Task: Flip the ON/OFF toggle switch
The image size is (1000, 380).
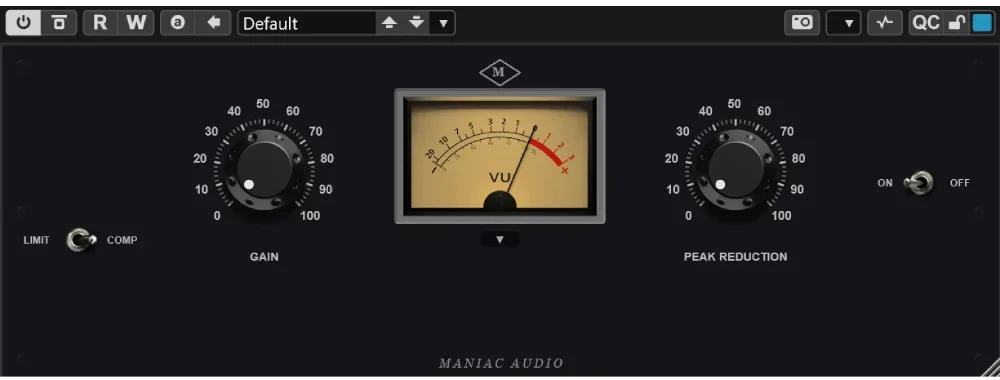Action: pyautogui.click(x=918, y=183)
